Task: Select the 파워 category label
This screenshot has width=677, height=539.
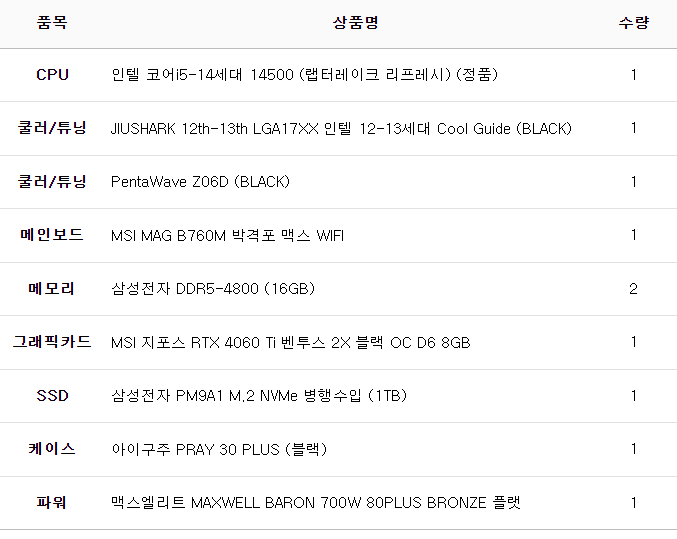Action: coord(52,503)
